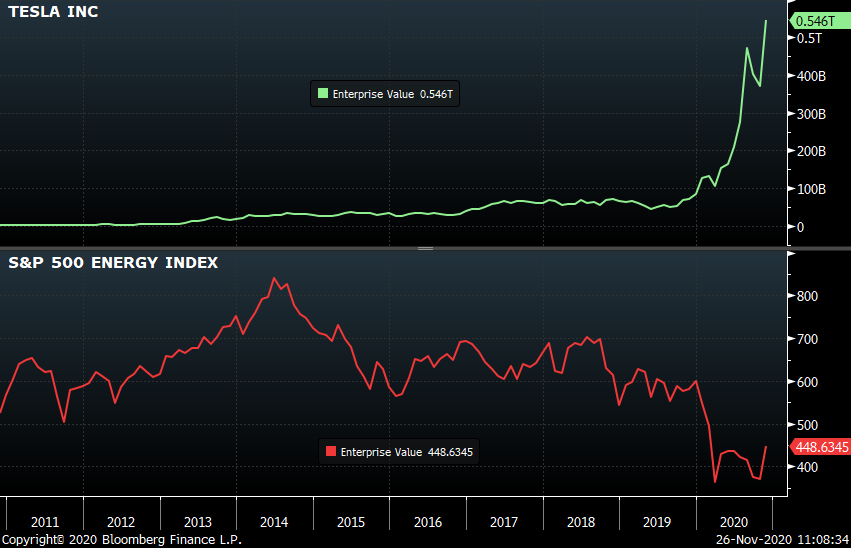Click the 800 tick on the Energy y-axis
This screenshot has width=851, height=548.
[x=806, y=296]
